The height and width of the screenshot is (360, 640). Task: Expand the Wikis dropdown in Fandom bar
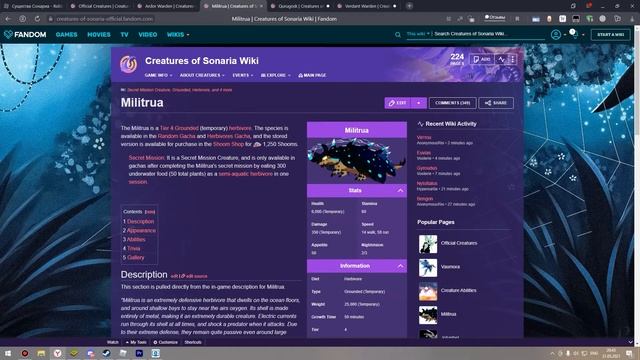click(178, 35)
